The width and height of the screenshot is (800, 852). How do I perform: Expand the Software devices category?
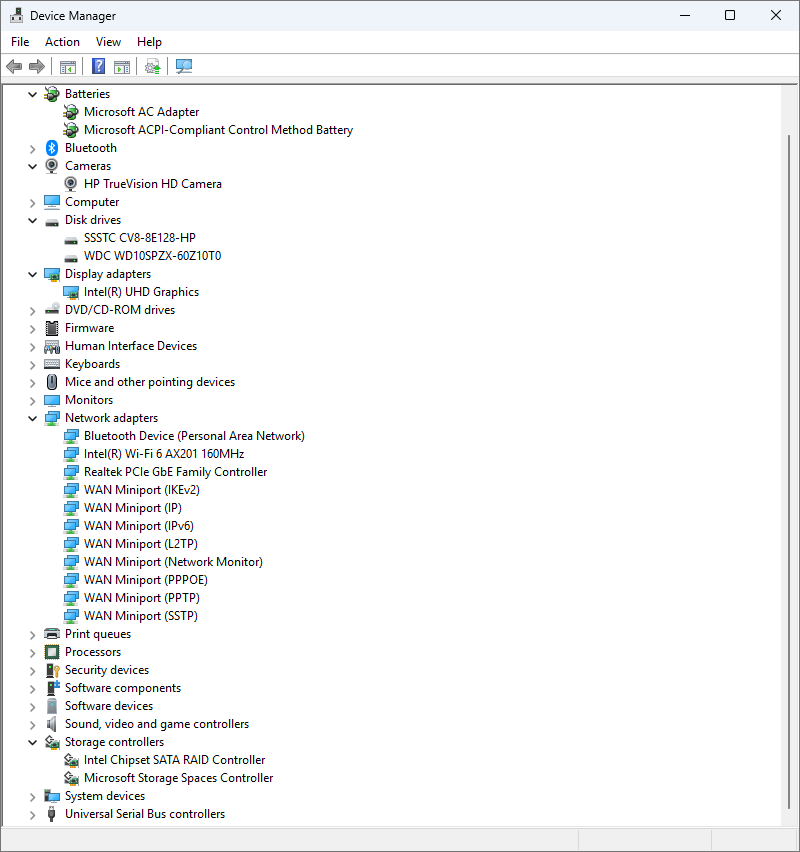33,706
